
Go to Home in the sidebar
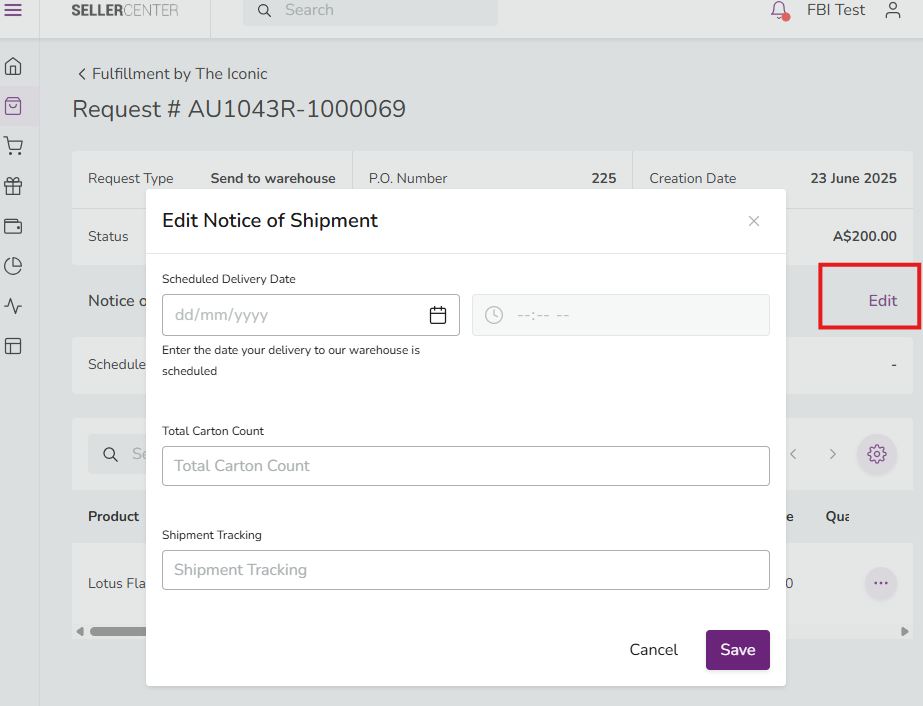[x=13, y=67]
